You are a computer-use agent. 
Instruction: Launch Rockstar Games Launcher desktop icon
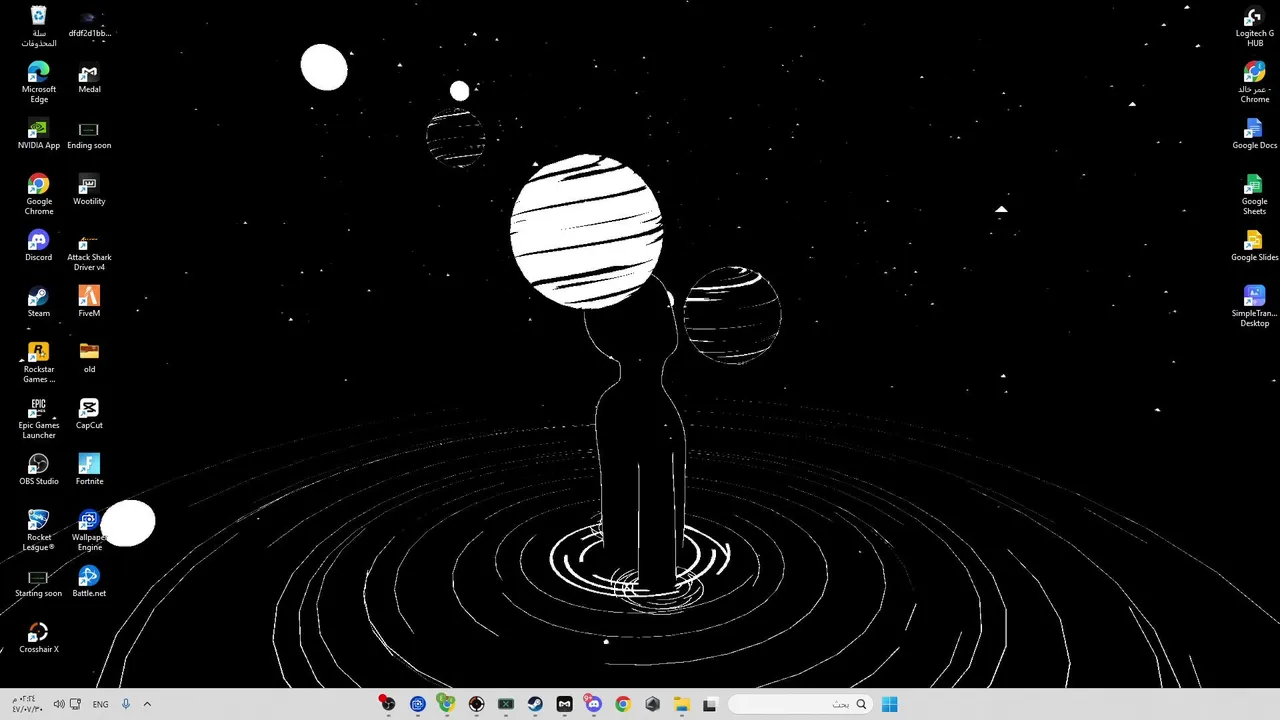coord(38,362)
